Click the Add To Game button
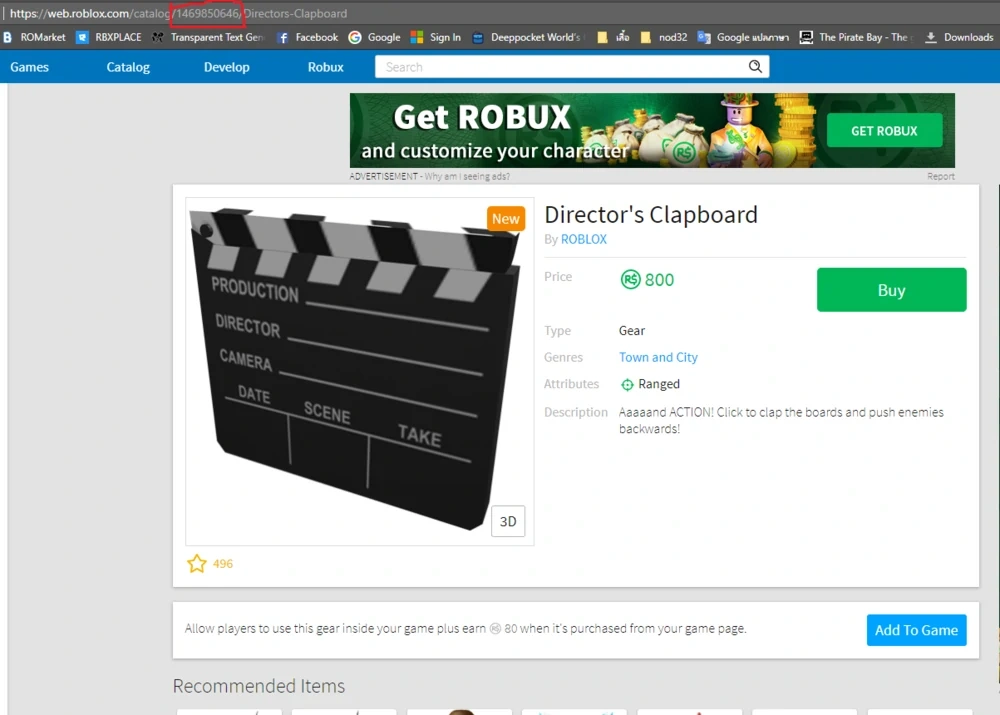The image size is (1000, 715). tap(916, 630)
